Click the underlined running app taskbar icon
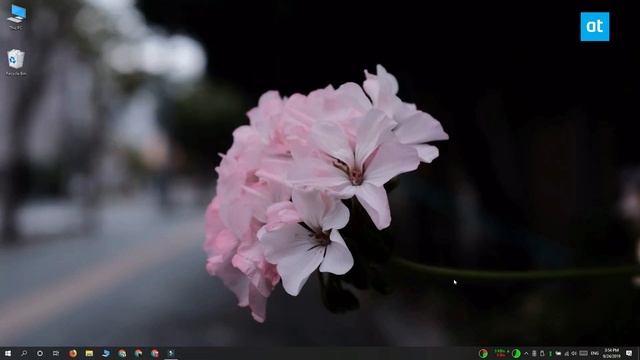 (x=171, y=353)
